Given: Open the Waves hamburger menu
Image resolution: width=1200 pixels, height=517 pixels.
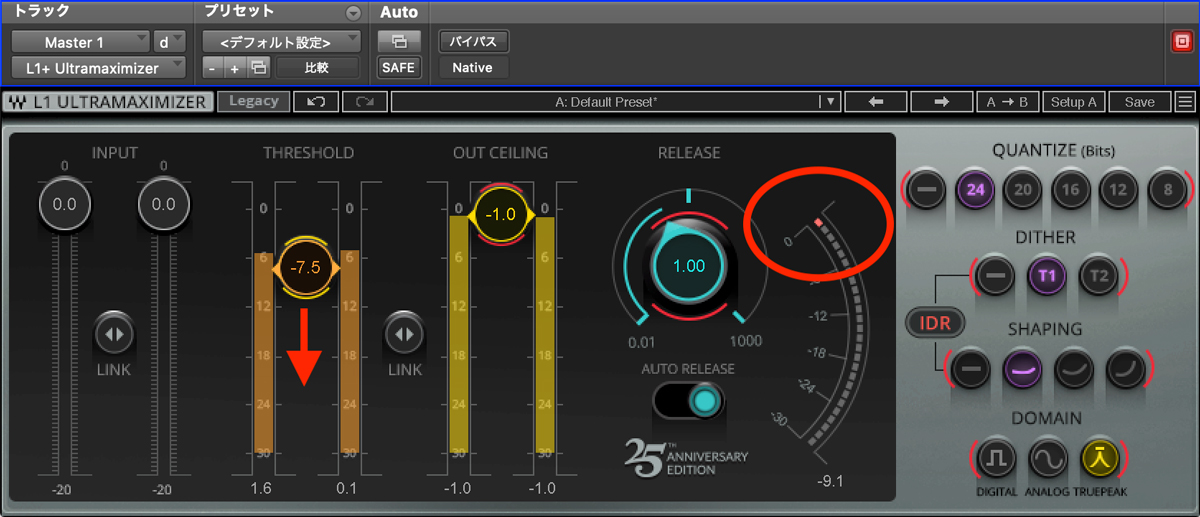Looking at the screenshot, I should point(1185,102).
